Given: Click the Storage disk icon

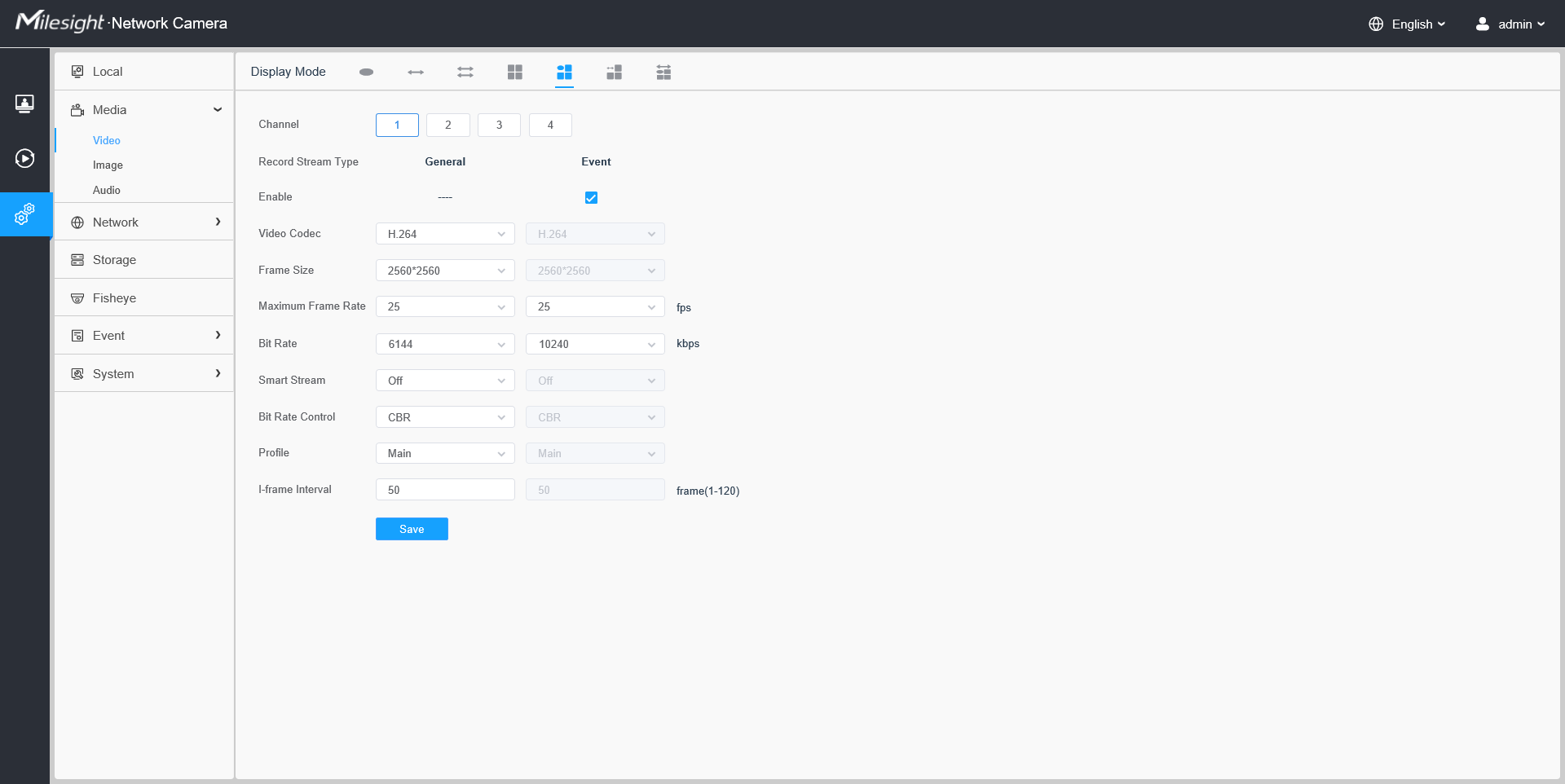Looking at the screenshot, I should [77, 260].
